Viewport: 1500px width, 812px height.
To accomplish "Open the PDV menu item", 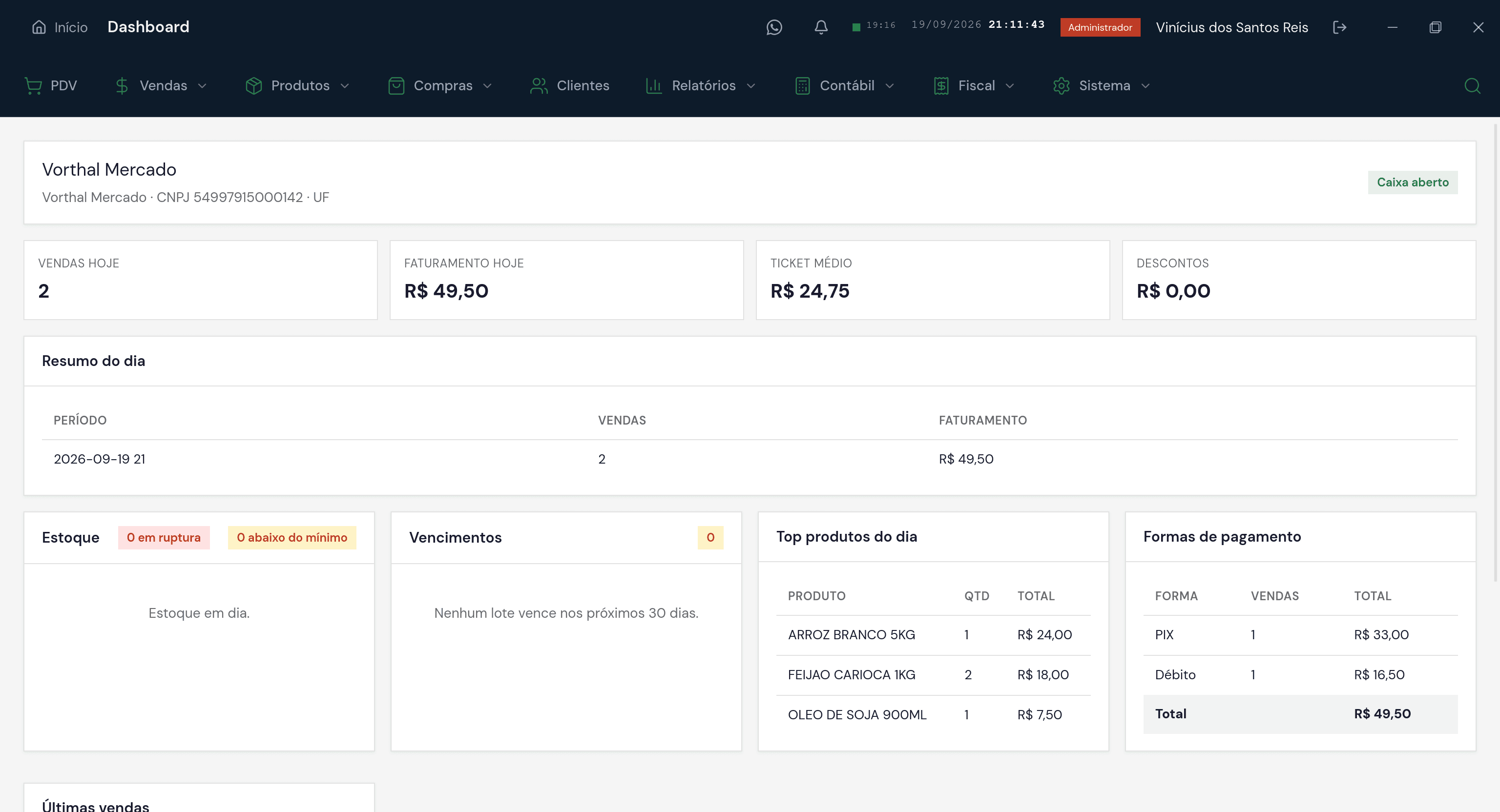I will 51,85.
